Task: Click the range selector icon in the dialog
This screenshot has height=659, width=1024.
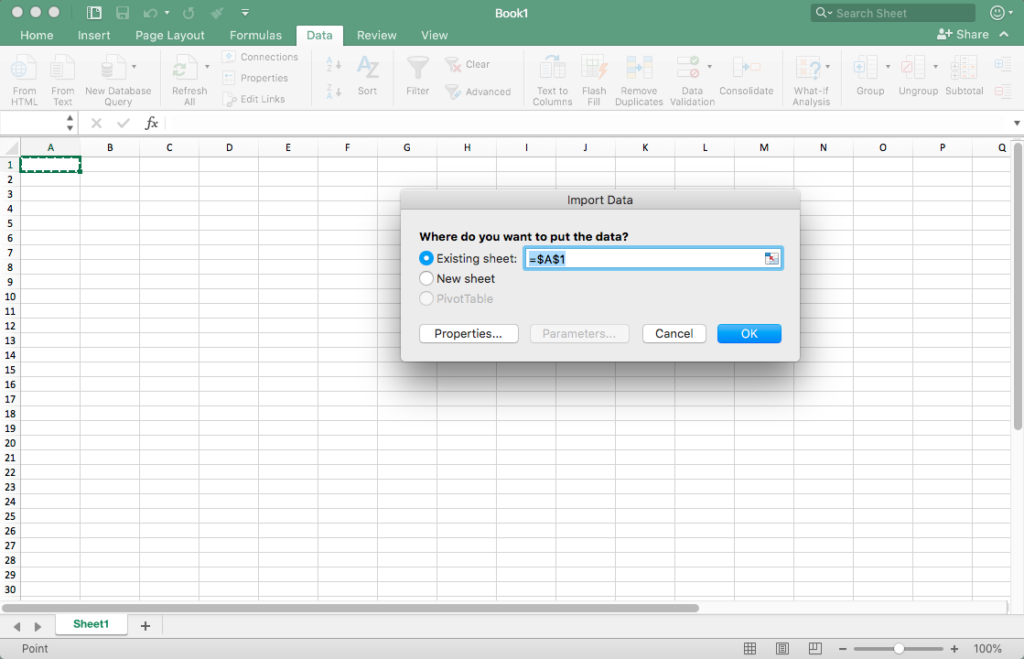Action: [771, 258]
